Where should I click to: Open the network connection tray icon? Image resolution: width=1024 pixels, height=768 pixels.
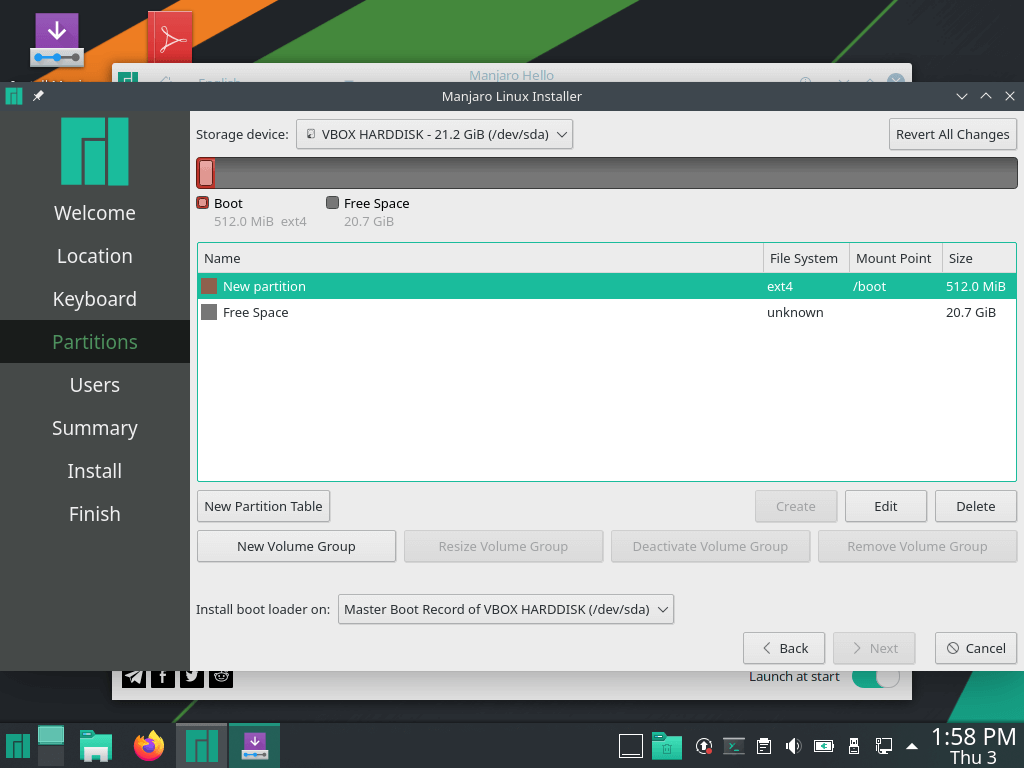(x=884, y=746)
